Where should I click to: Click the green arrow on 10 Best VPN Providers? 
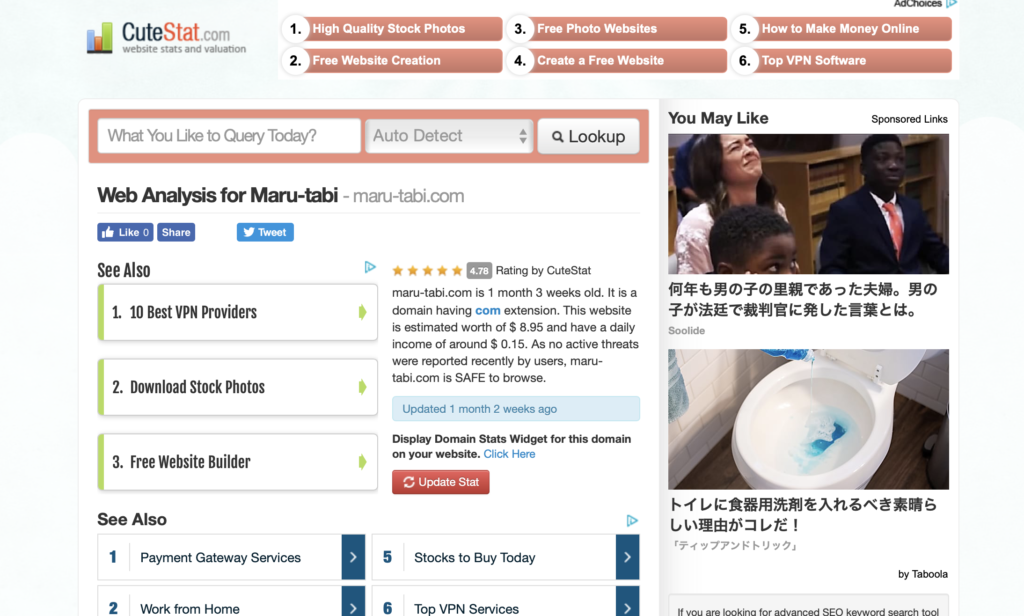tap(362, 312)
